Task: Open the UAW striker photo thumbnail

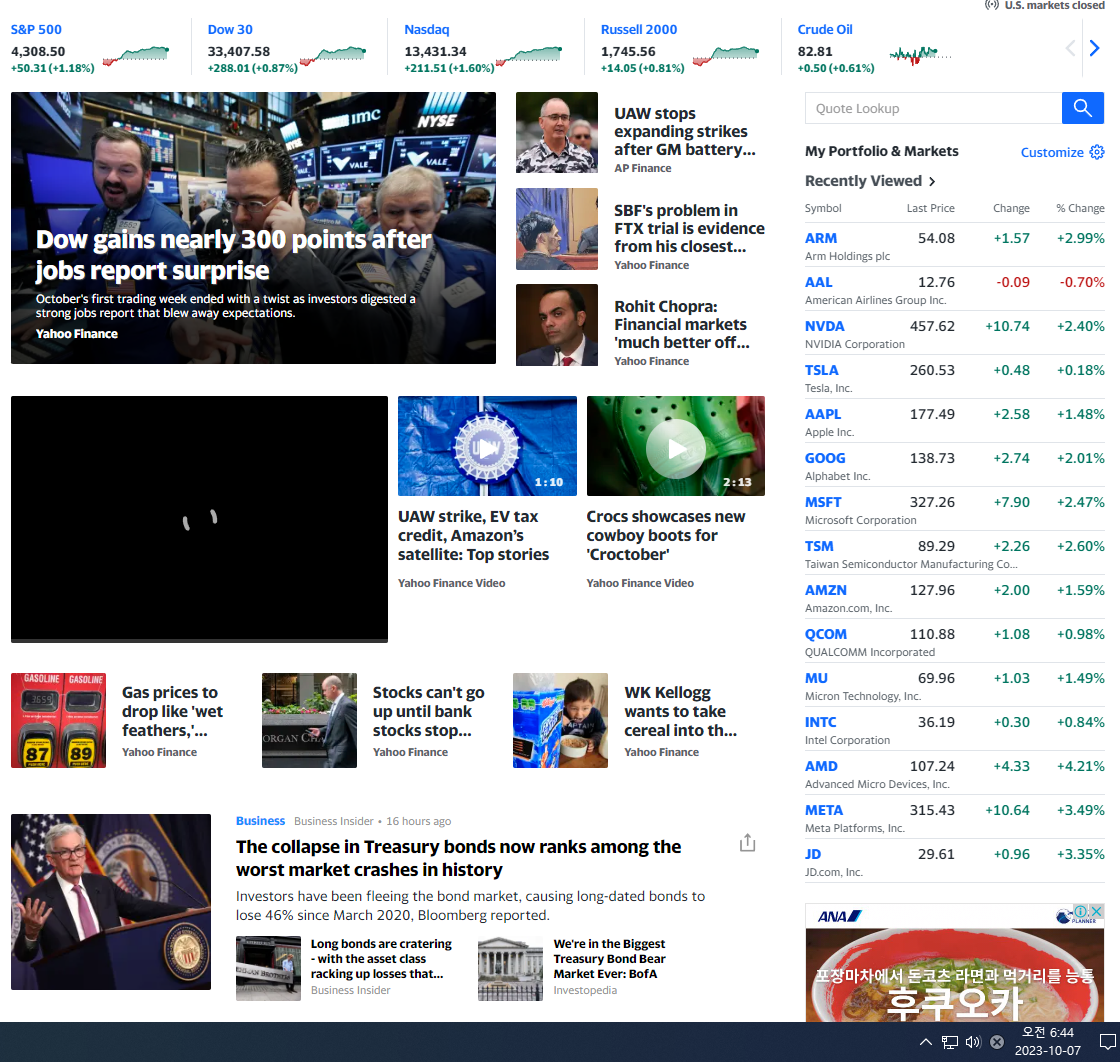Action: (556, 132)
